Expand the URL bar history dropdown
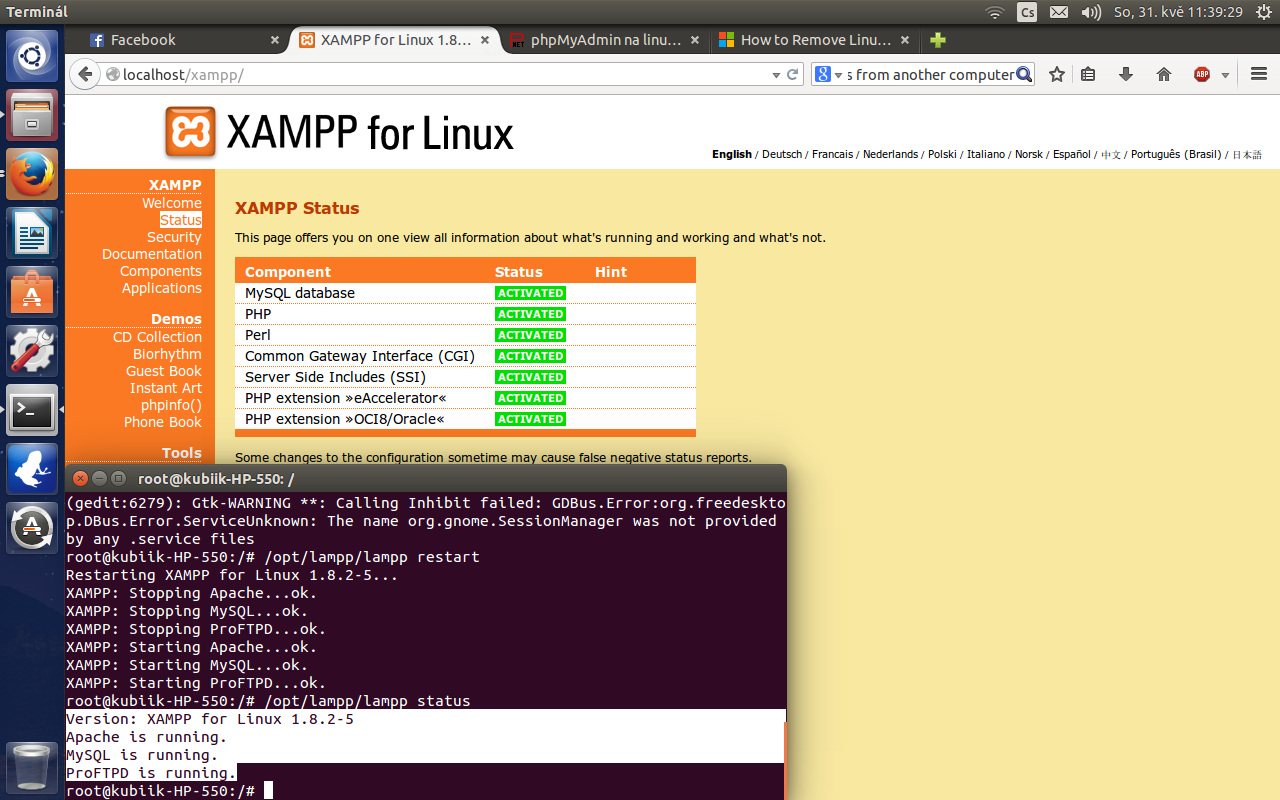Screen dimensions: 1280x800 (776, 75)
